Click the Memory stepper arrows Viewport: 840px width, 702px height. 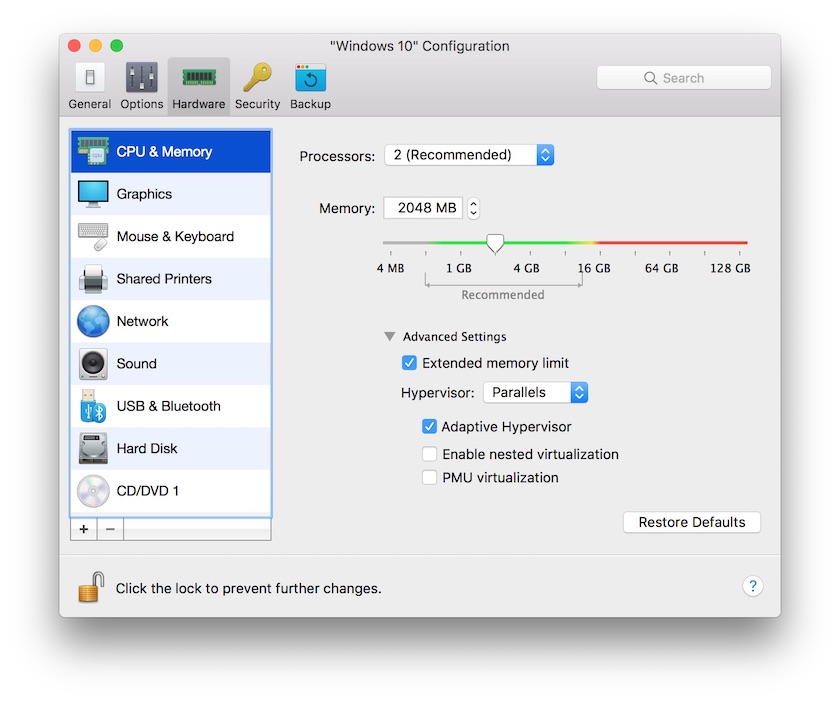(x=473, y=208)
